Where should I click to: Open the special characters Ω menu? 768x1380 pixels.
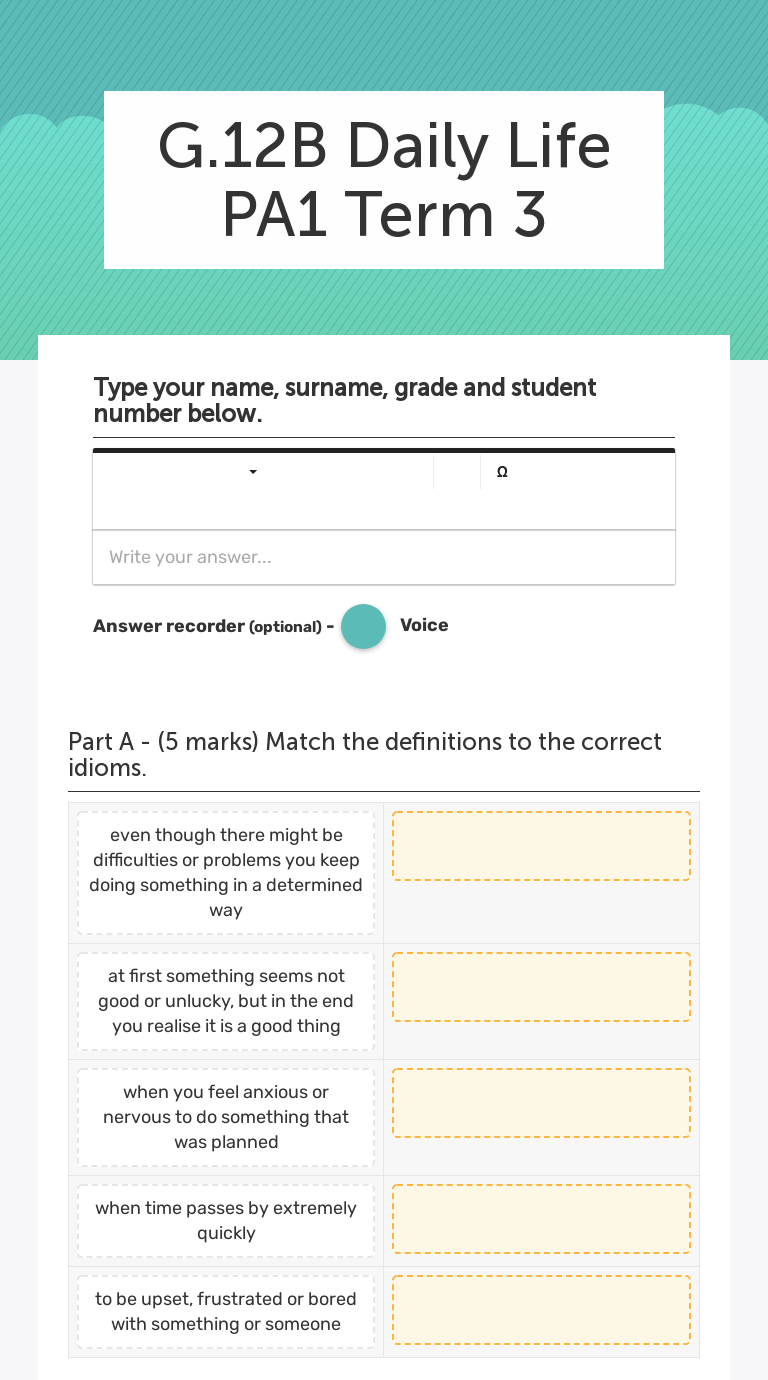point(502,471)
